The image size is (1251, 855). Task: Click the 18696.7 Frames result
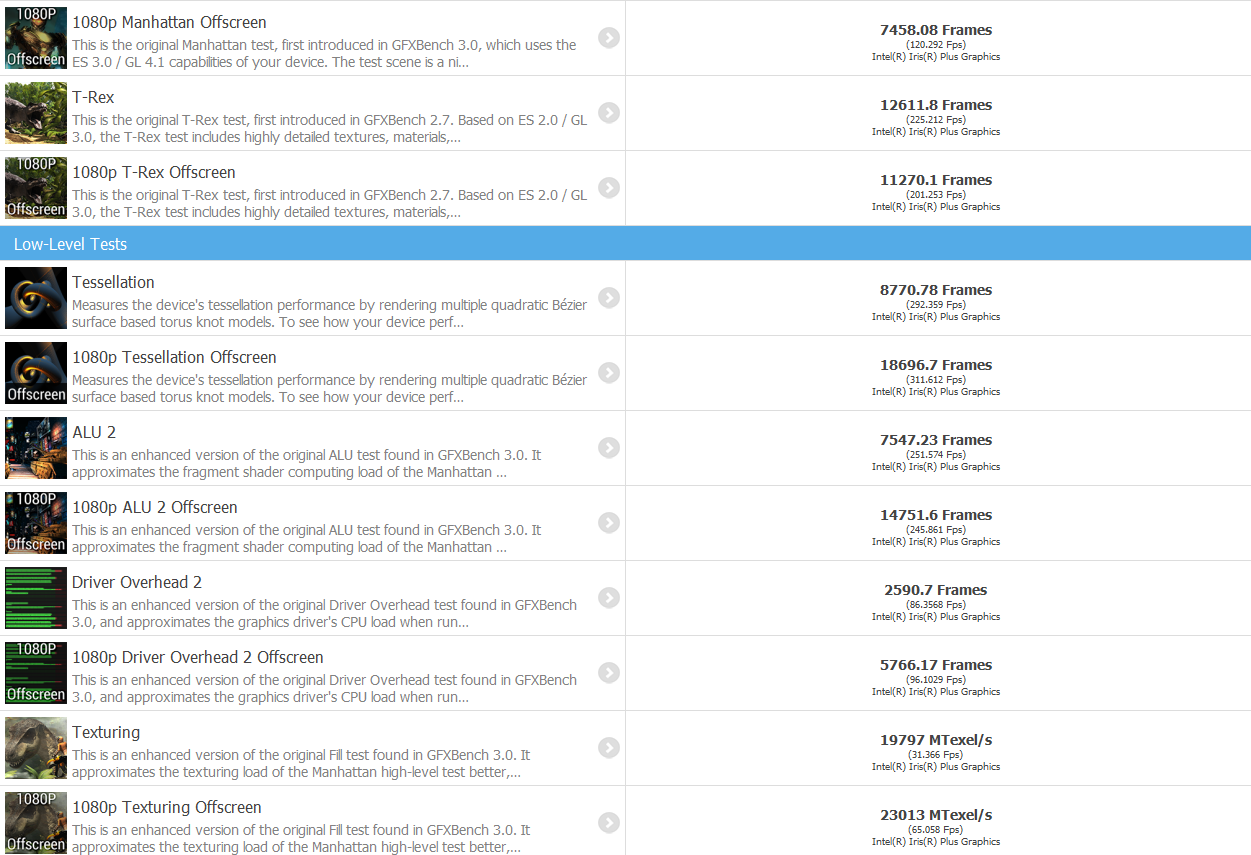(x=936, y=365)
